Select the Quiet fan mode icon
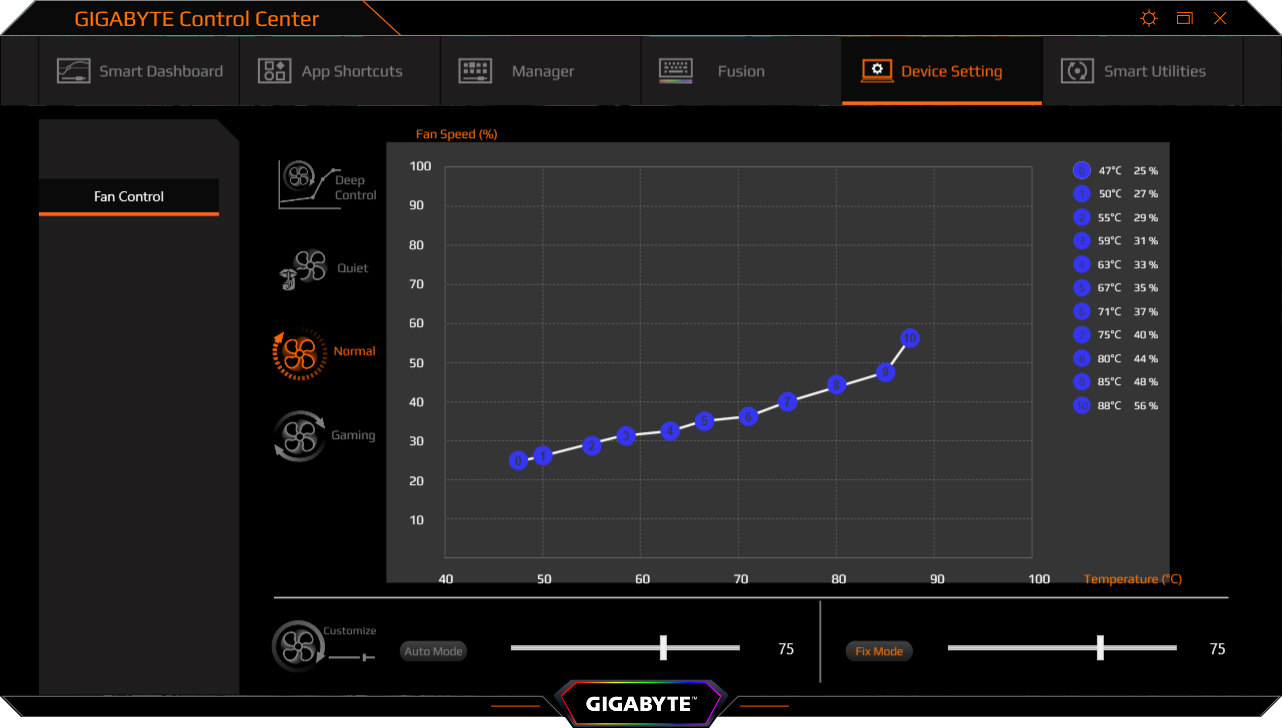This screenshot has width=1282, height=728. click(x=302, y=269)
